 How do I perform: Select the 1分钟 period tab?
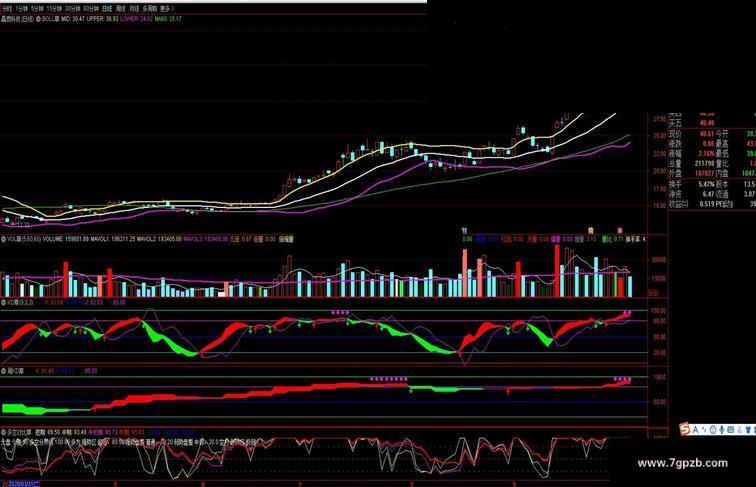(22, 9)
